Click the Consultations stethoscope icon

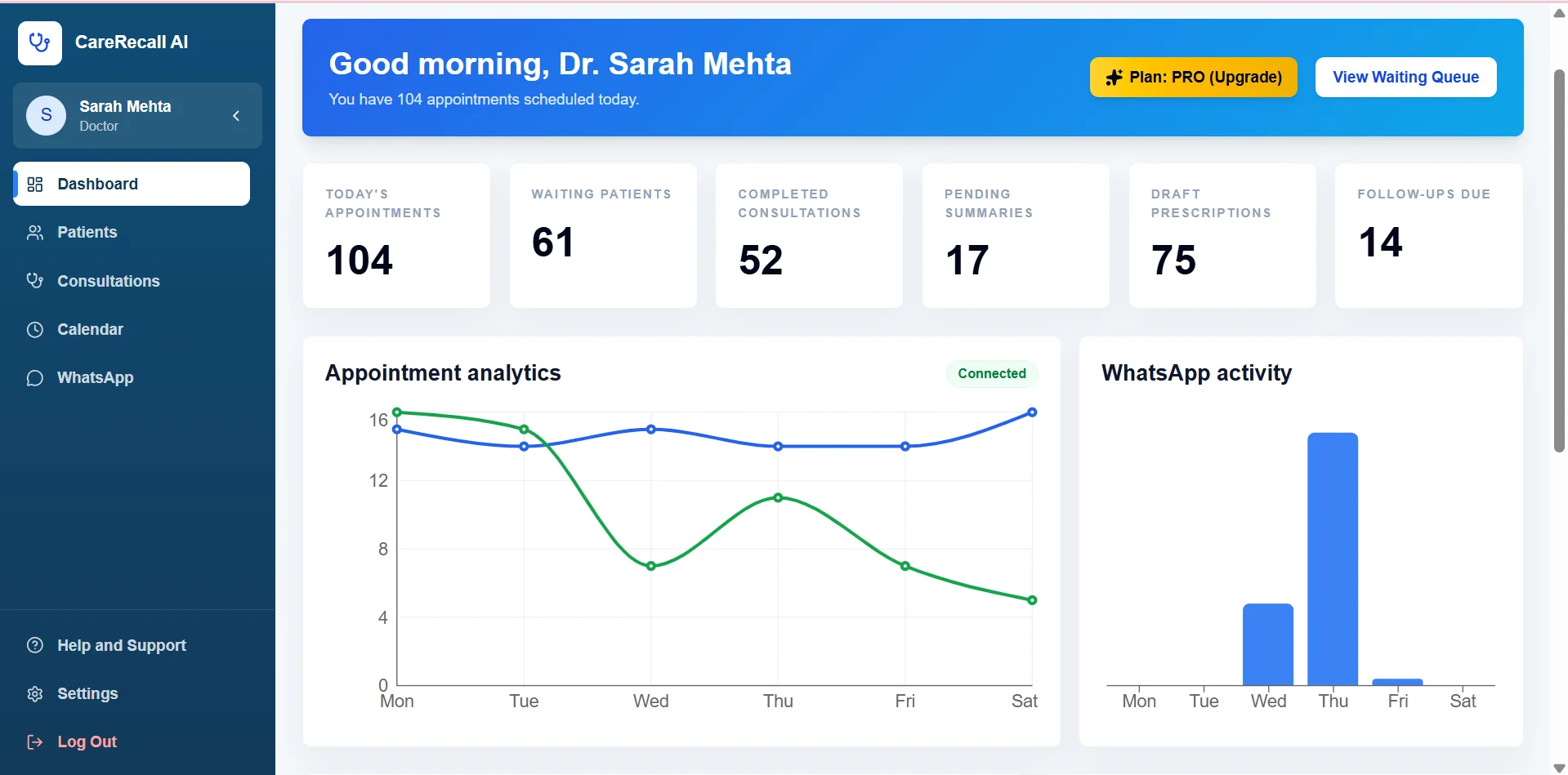(x=35, y=281)
